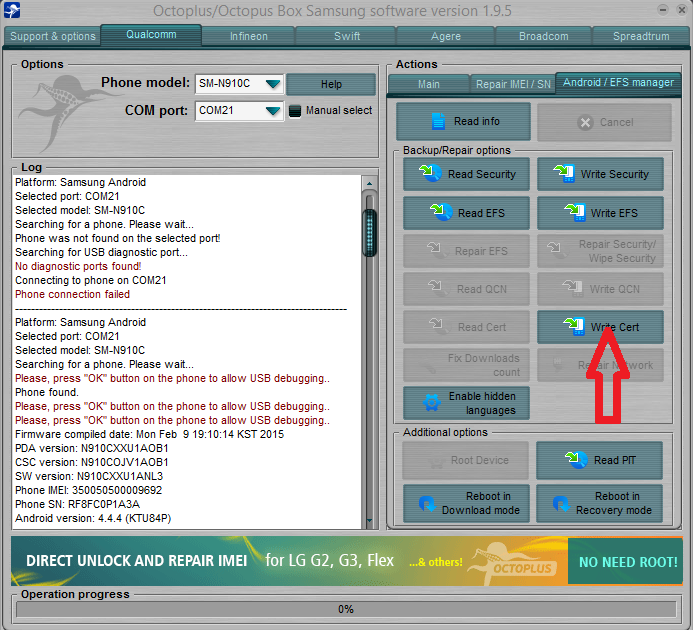693x630 pixels.
Task: Click log line 'Phone IMEI: 350050500009692'
Action: (x=88, y=490)
